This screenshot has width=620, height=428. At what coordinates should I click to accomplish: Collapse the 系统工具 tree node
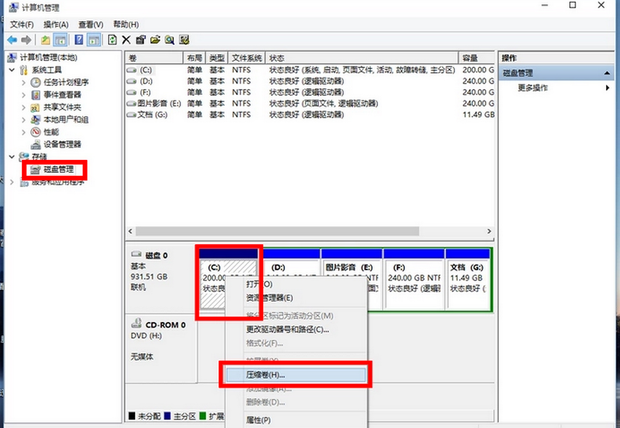click(x=12, y=70)
